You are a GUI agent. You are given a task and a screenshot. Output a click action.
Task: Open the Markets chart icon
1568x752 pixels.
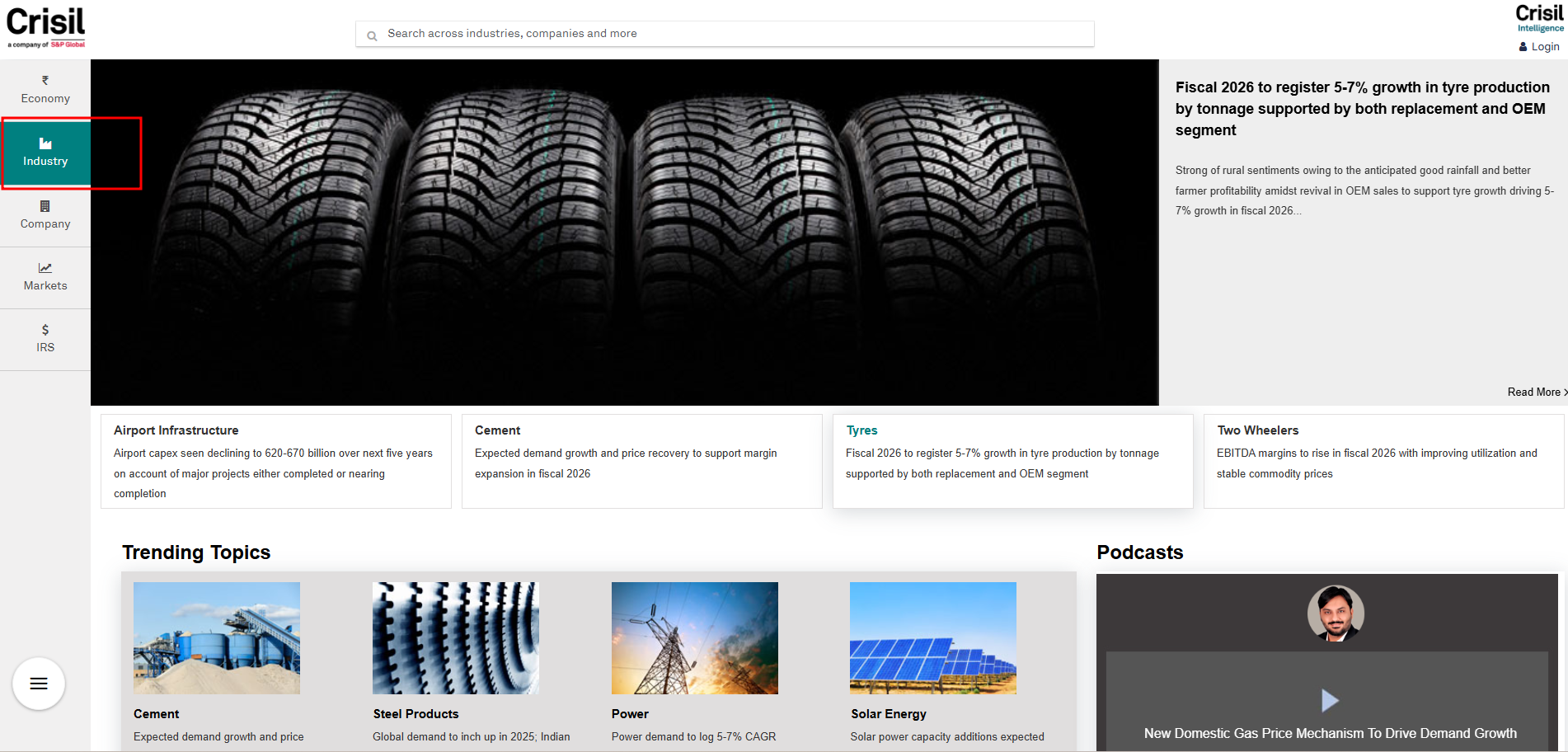[x=45, y=268]
